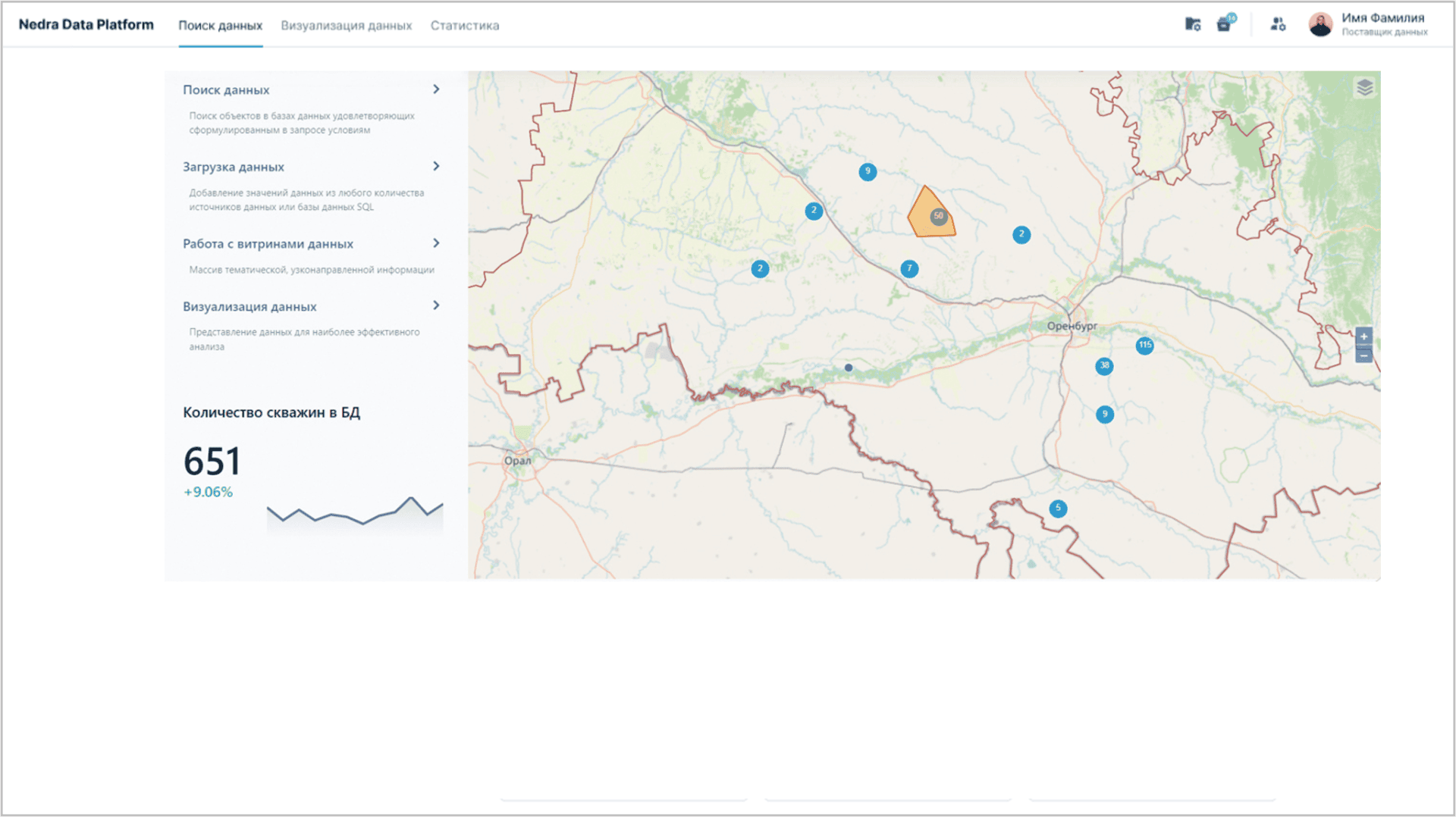Zoom out on the map
1456x817 pixels.
pyautogui.click(x=1363, y=355)
